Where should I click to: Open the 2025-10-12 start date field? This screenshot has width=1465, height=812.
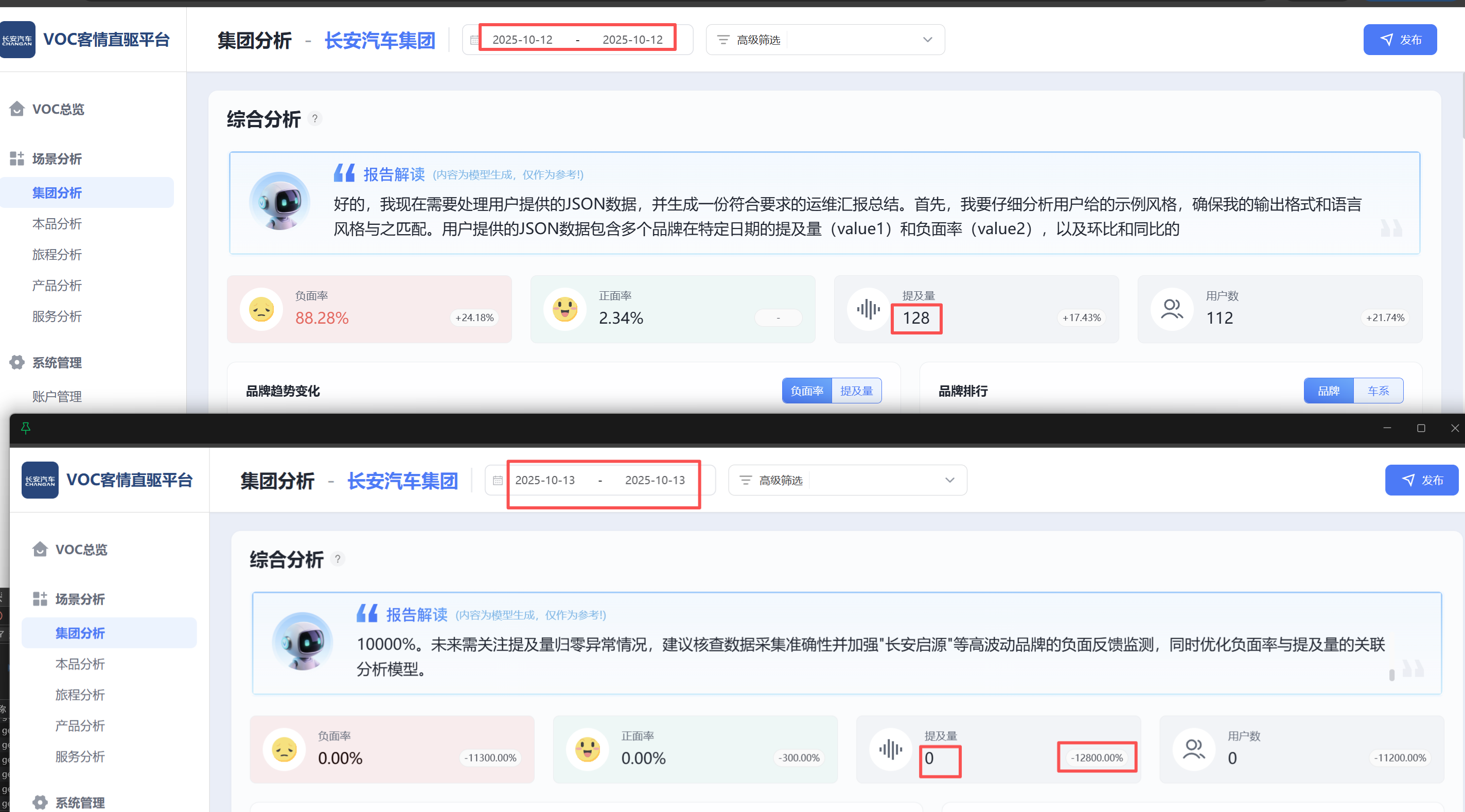[x=522, y=40]
